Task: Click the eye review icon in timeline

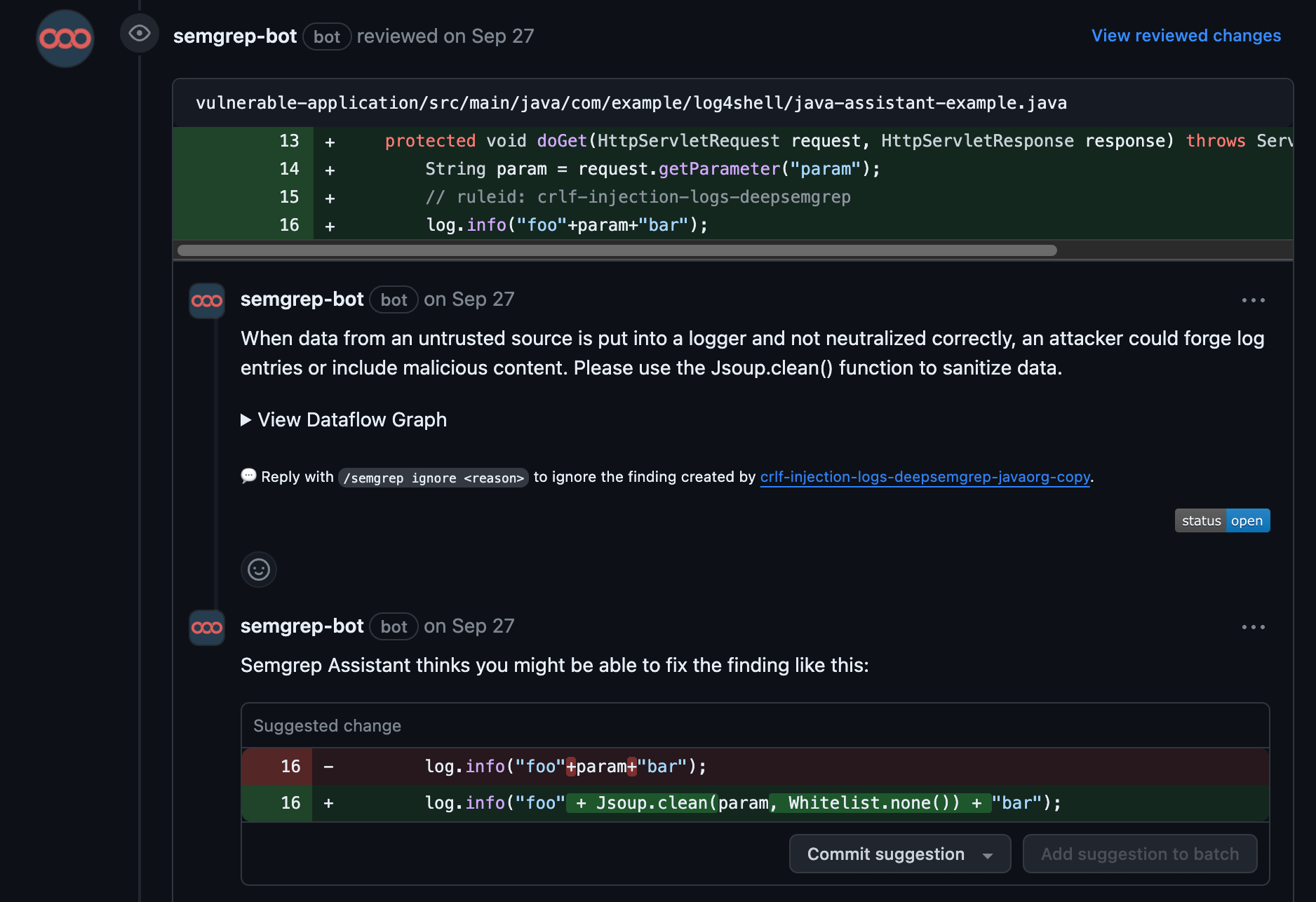Action: tap(140, 33)
